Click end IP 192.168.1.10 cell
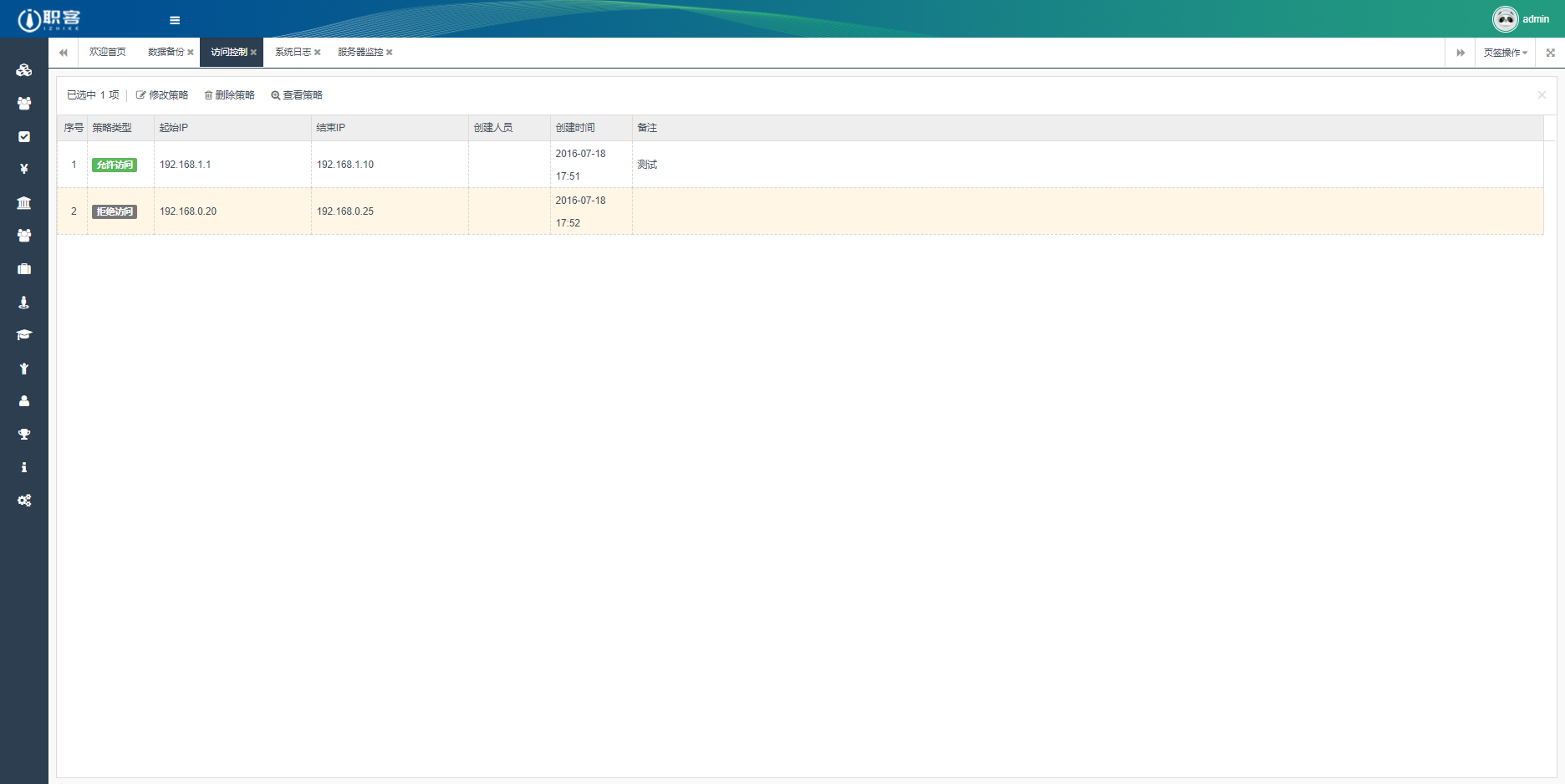This screenshot has height=784, width=1565. click(x=390, y=165)
